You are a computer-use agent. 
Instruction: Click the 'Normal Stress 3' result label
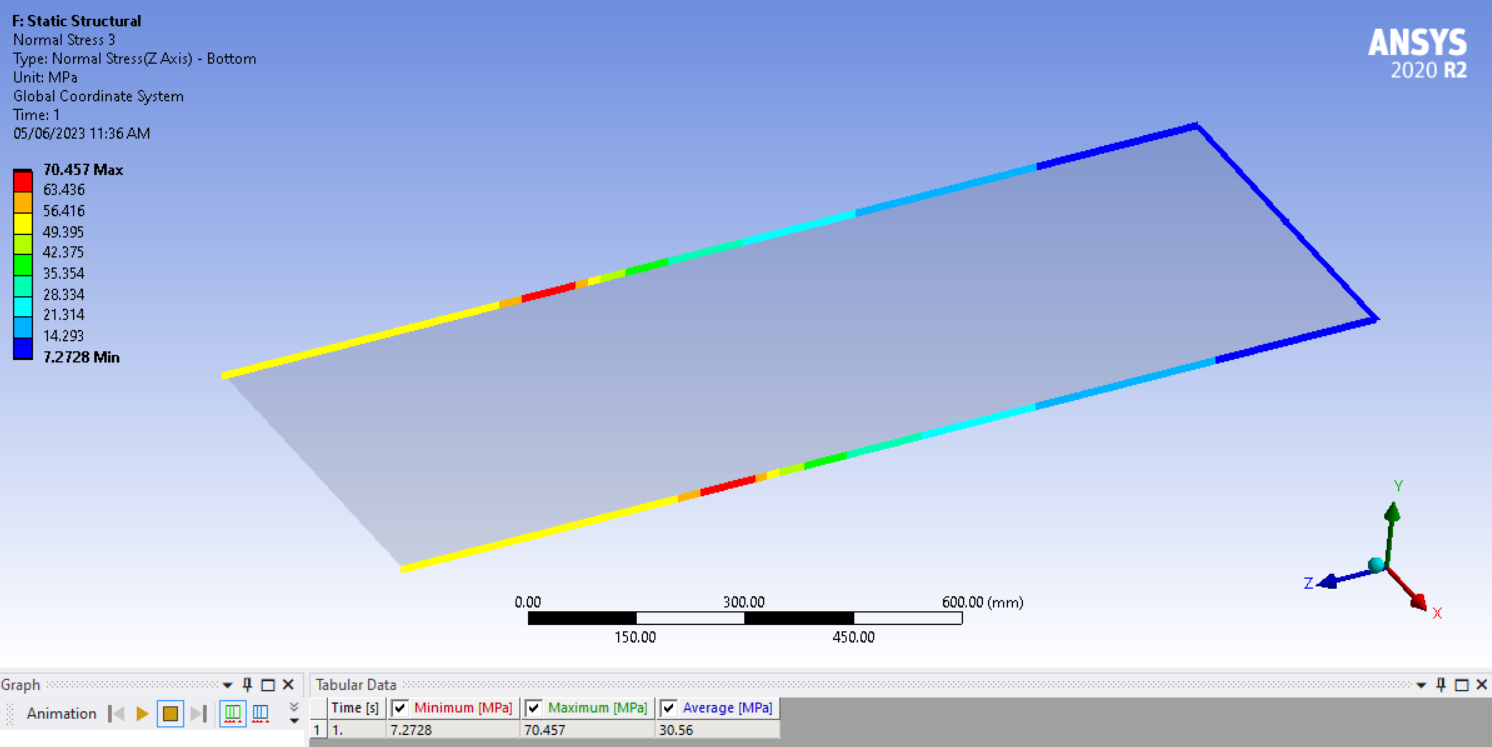point(64,40)
